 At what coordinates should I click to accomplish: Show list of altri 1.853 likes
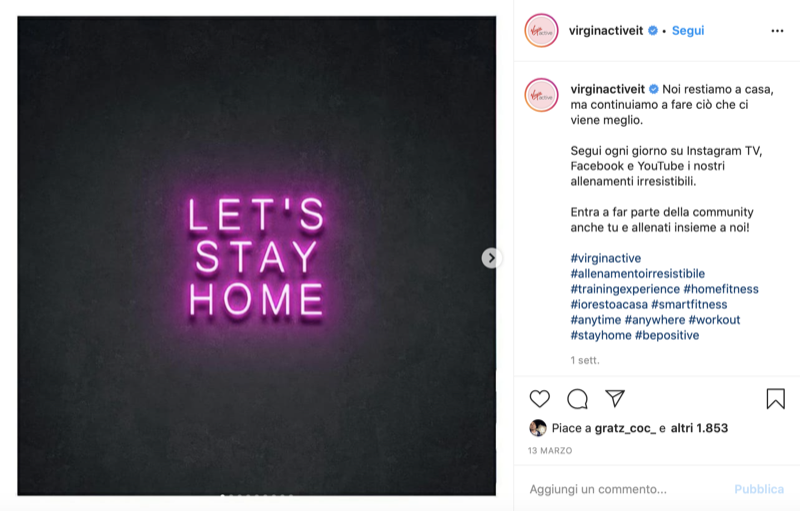pyautogui.click(x=699, y=428)
